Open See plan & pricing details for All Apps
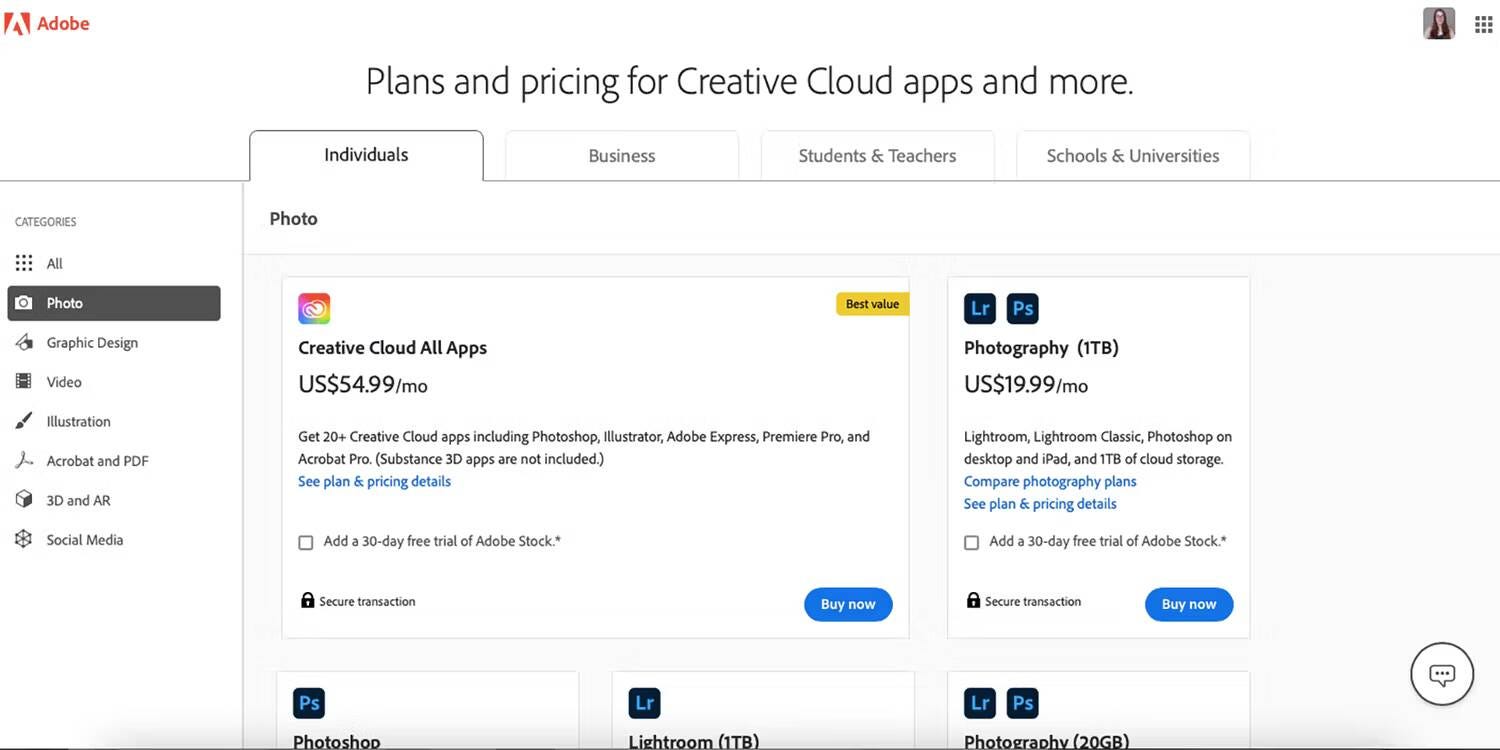This screenshot has width=1500, height=750. click(374, 481)
